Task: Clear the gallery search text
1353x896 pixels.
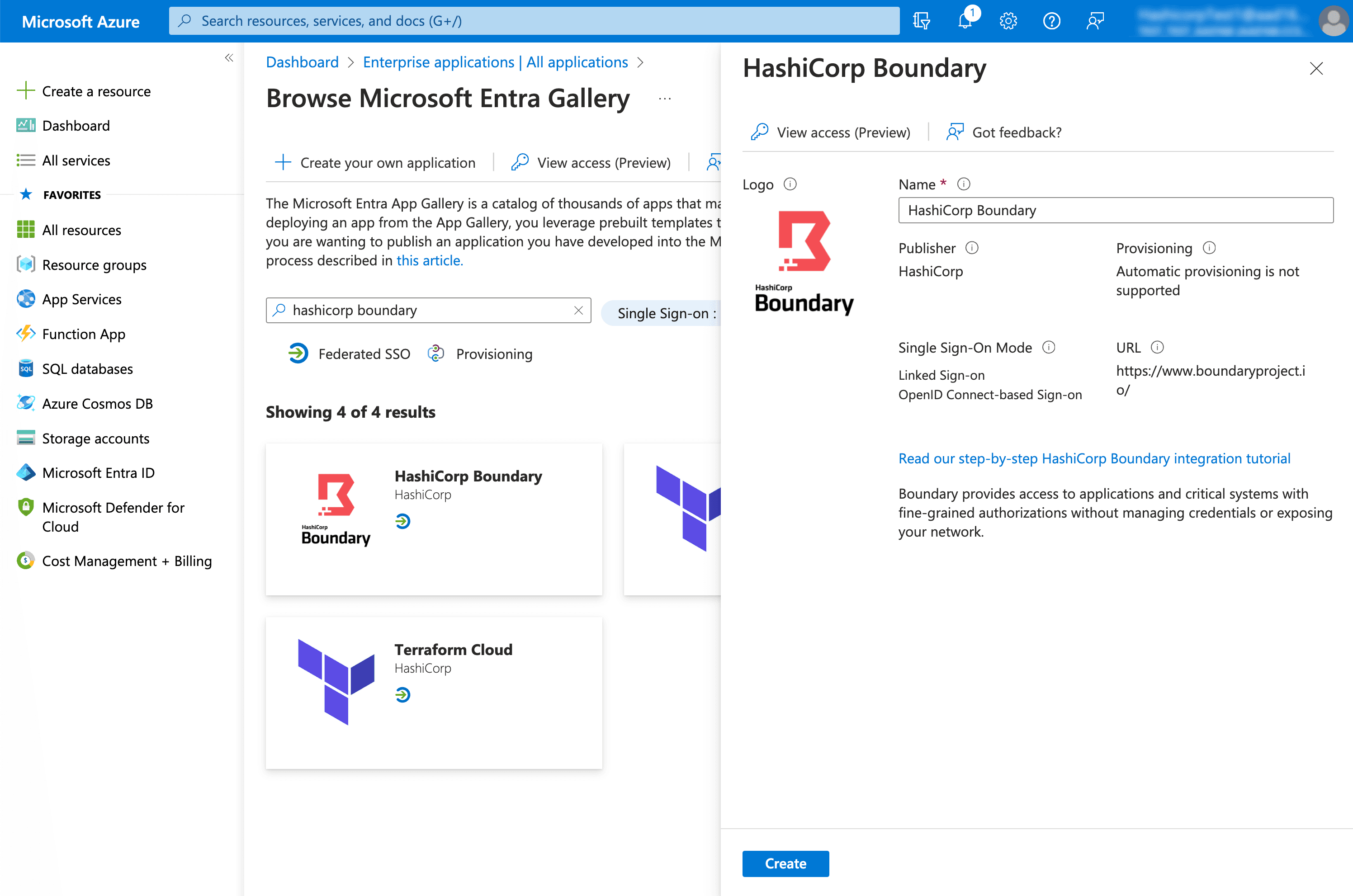Action: pos(578,310)
